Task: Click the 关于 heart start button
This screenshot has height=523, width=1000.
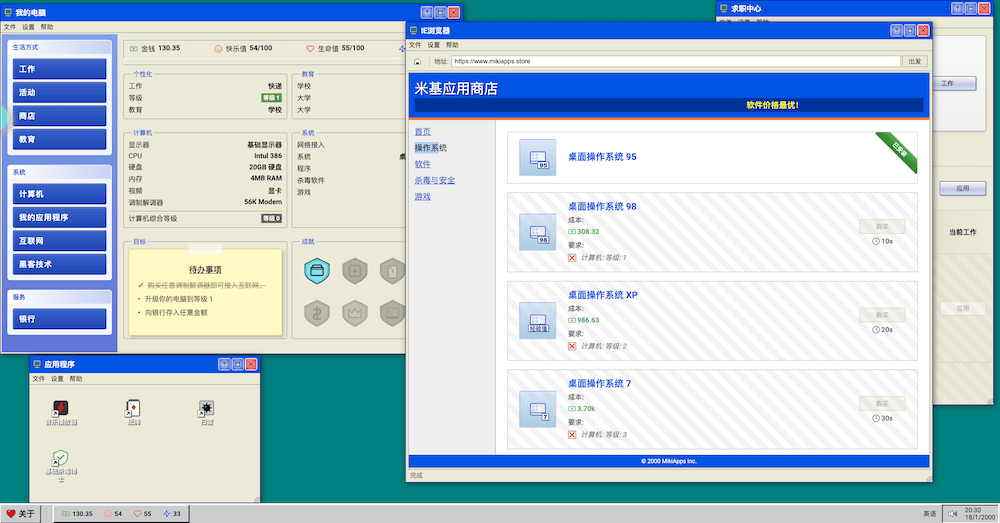Action: pyautogui.click(x=21, y=514)
